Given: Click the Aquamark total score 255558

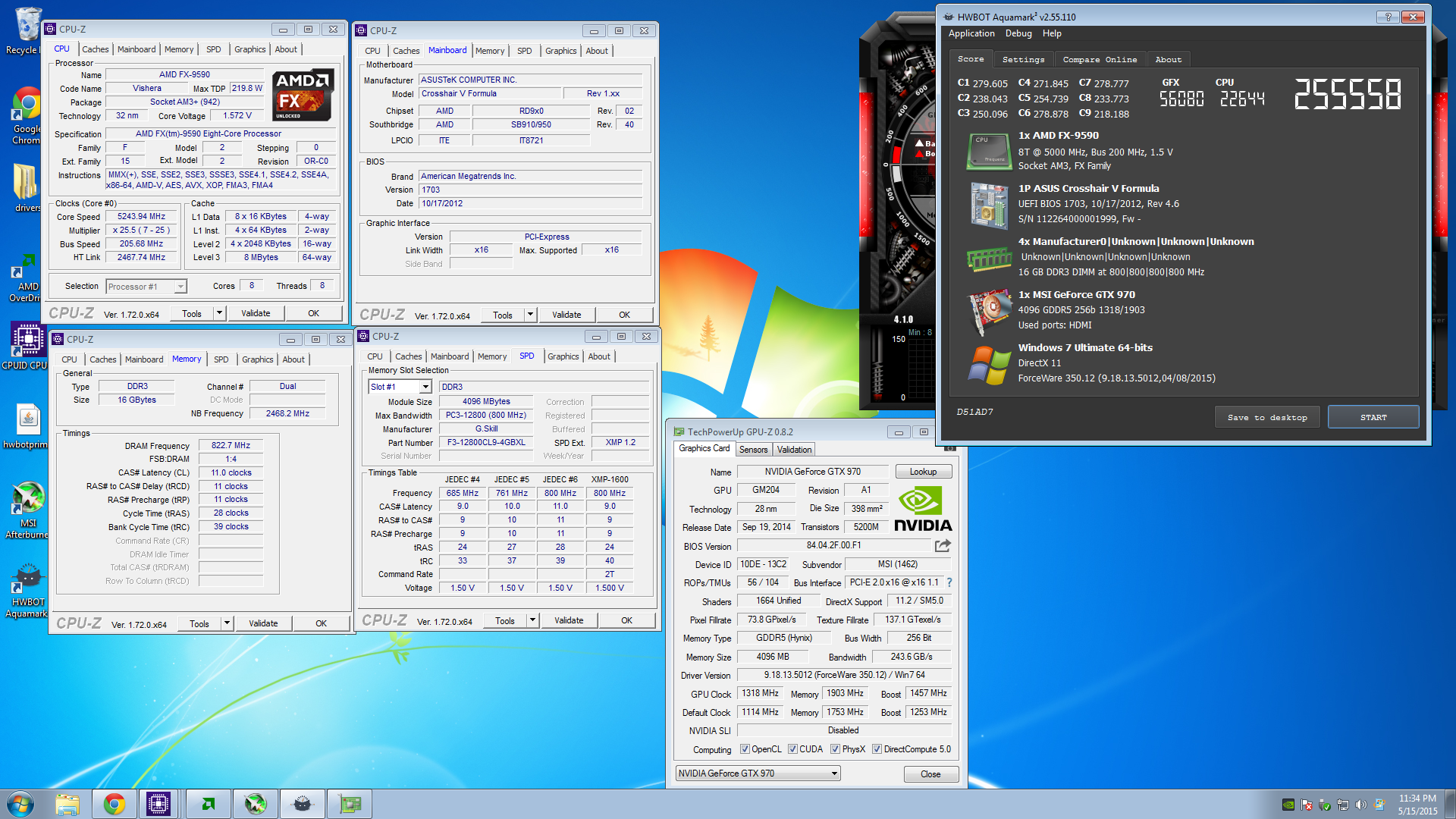Looking at the screenshot, I should [x=1348, y=95].
